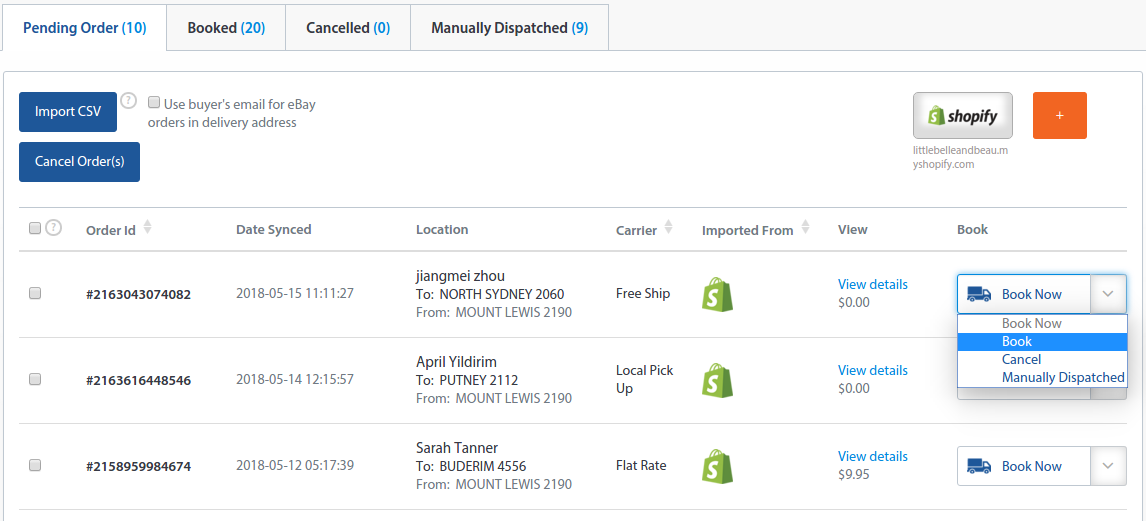
Task: Select checkbox for order #2163043074082
Action: point(35,294)
